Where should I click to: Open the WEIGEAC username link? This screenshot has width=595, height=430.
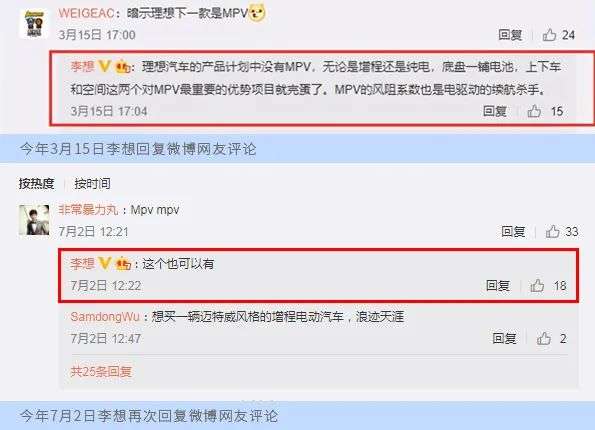point(86,13)
